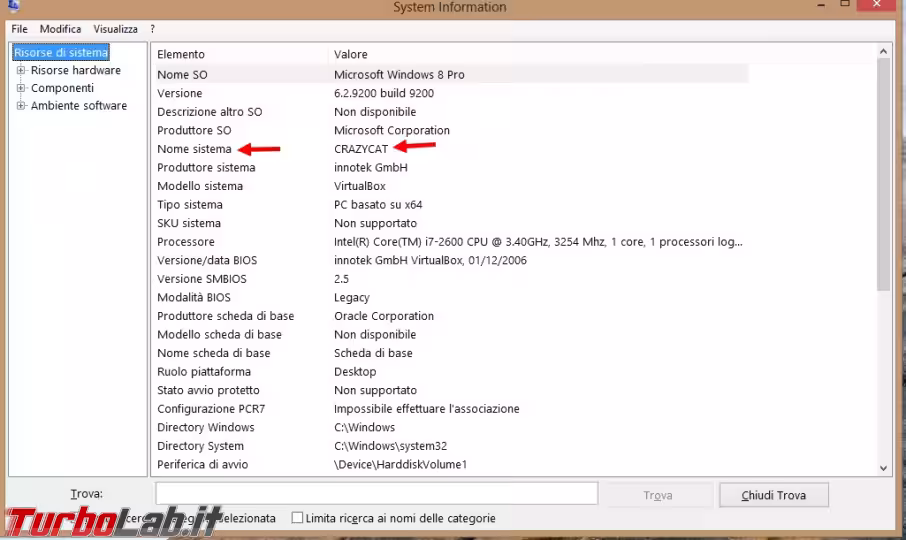Viewport: 906px width, 540px height.
Task: Click the Trova search button
Action: click(657, 495)
